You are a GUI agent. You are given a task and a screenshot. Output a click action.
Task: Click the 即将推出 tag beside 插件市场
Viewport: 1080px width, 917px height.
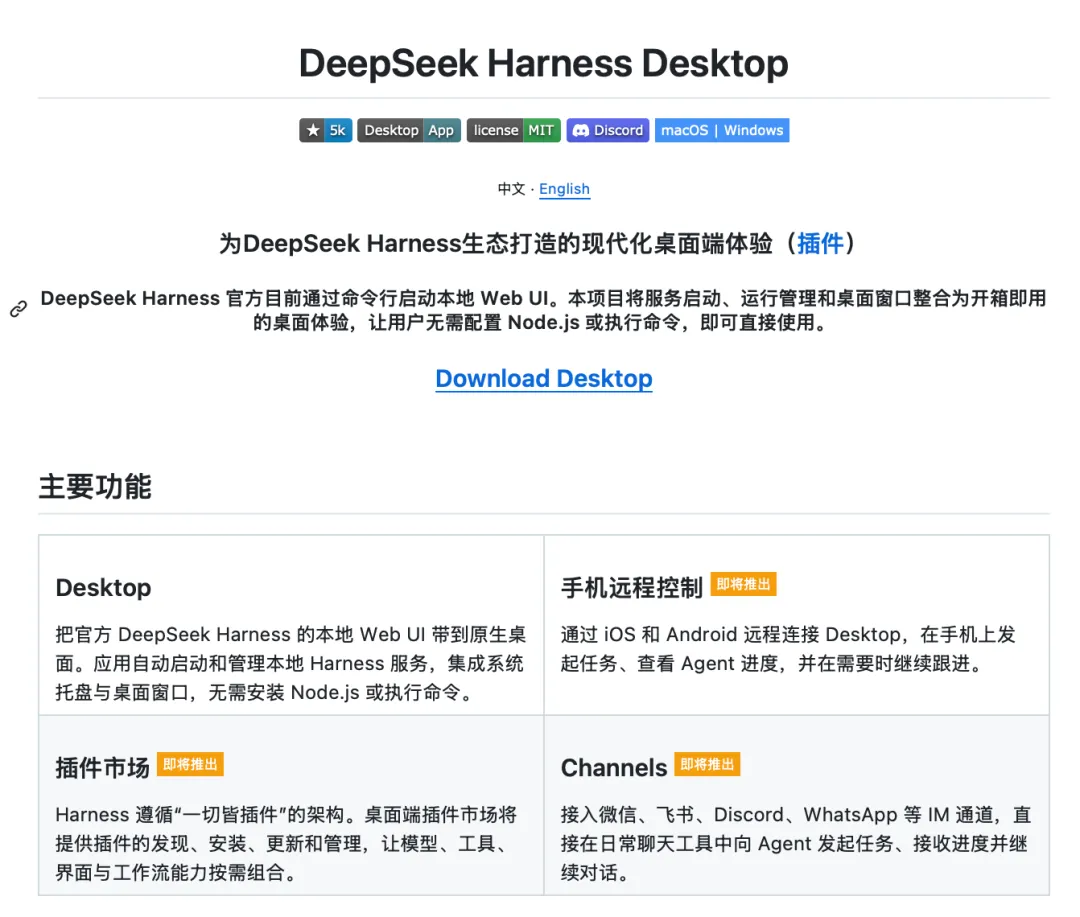pyautogui.click(x=190, y=765)
